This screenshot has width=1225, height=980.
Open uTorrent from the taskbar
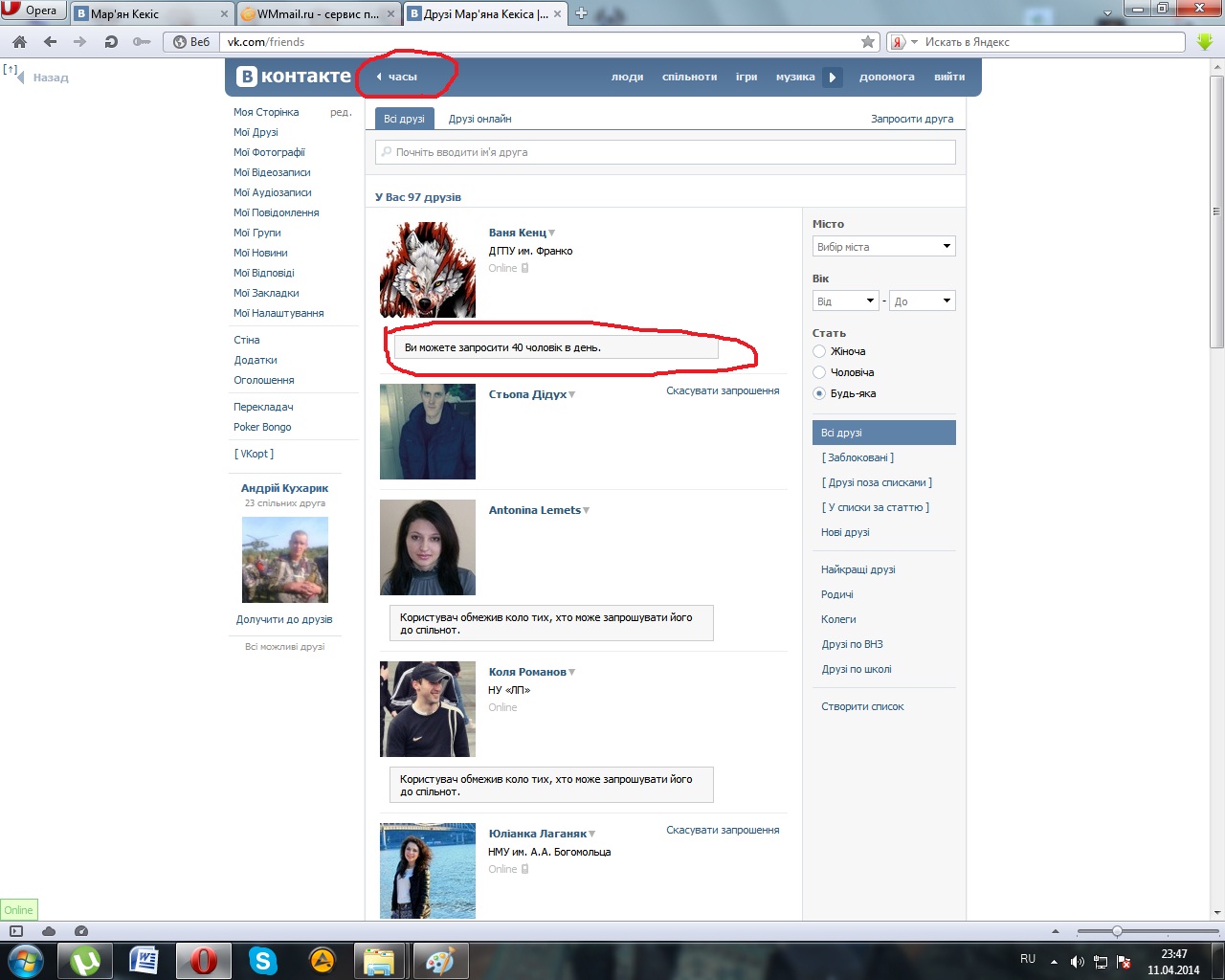[85, 961]
